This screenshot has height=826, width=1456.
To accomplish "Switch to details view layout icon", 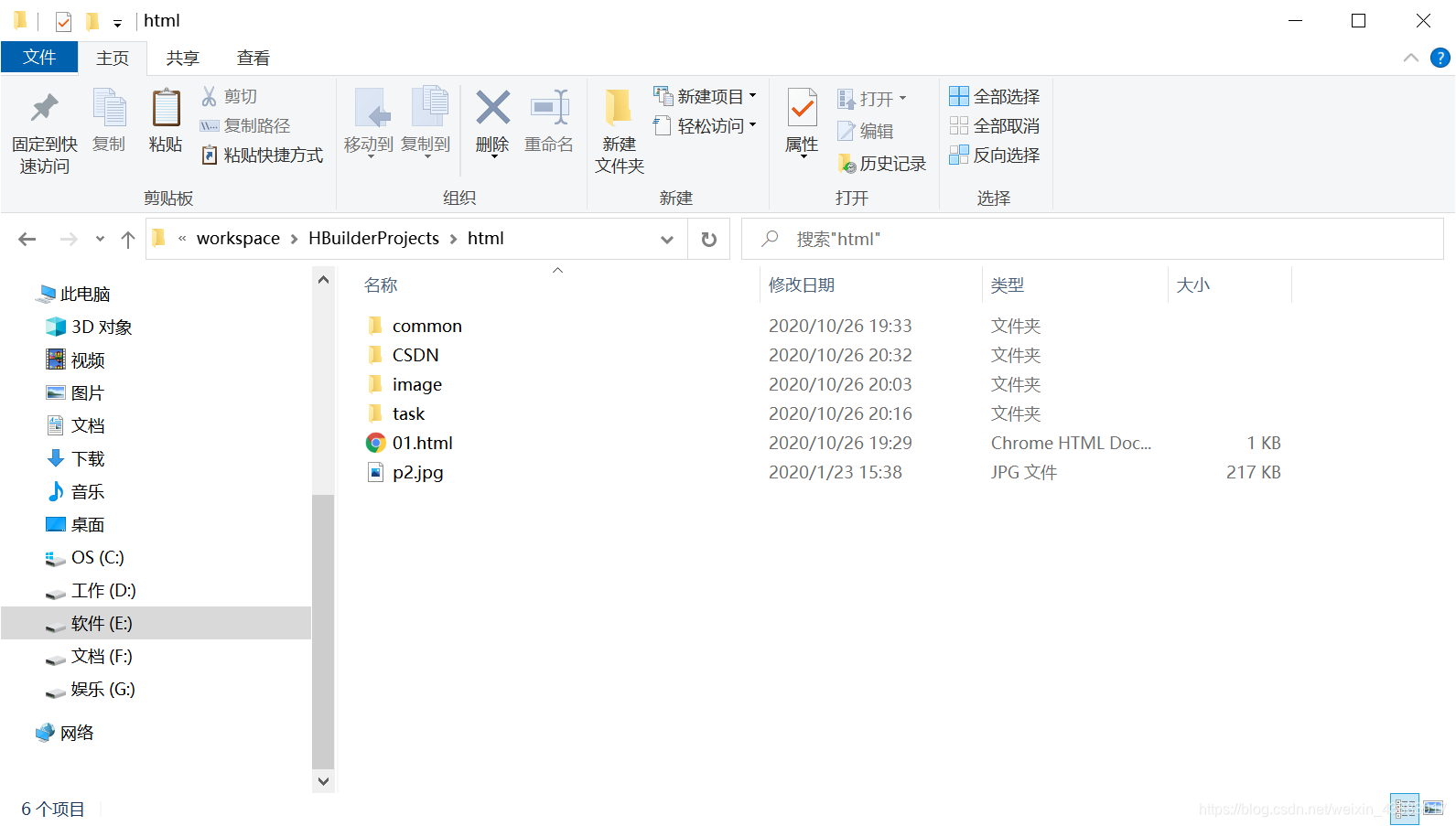I will [x=1404, y=809].
